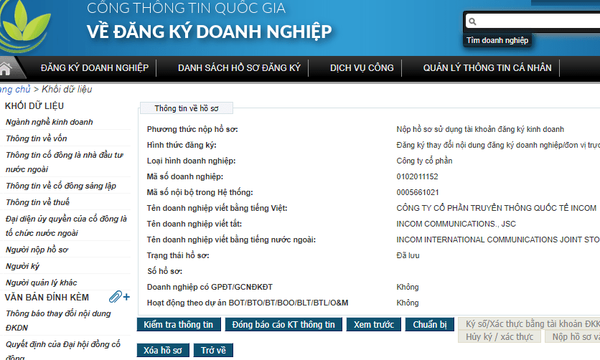Click the Xem trước button
This screenshot has width=600, height=360.
pyautogui.click(x=373, y=324)
